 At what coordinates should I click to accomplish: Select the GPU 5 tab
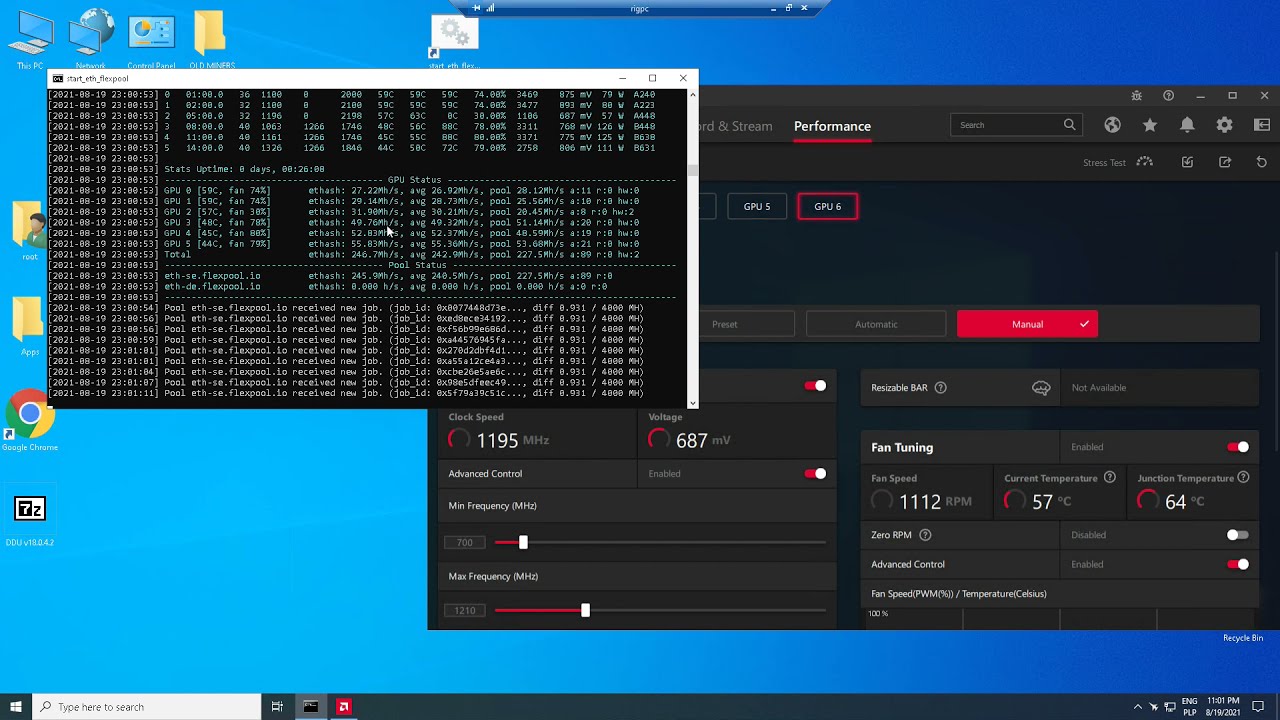coord(757,206)
